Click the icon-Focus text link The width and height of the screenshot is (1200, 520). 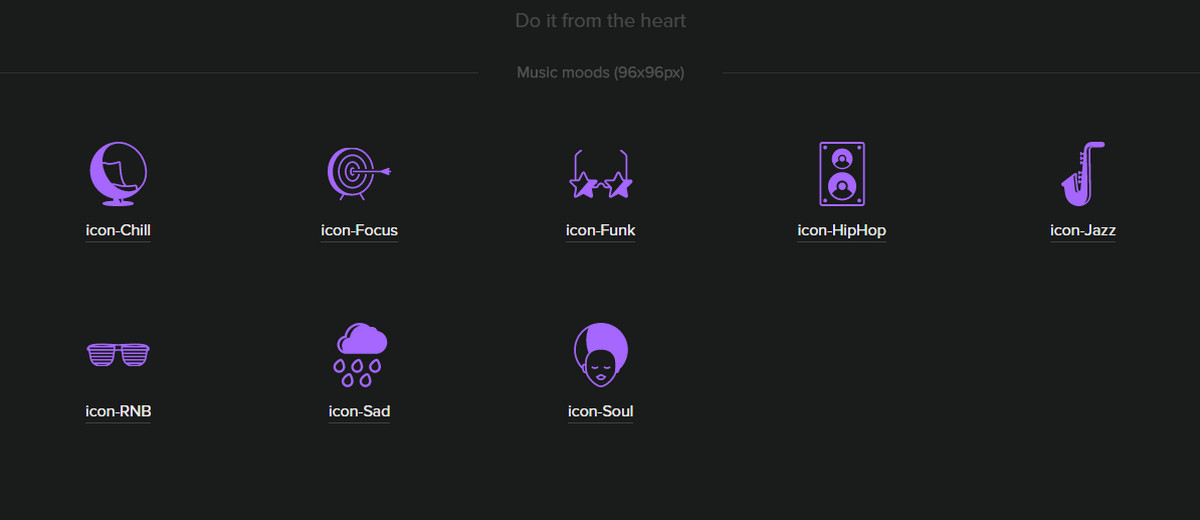tap(359, 231)
